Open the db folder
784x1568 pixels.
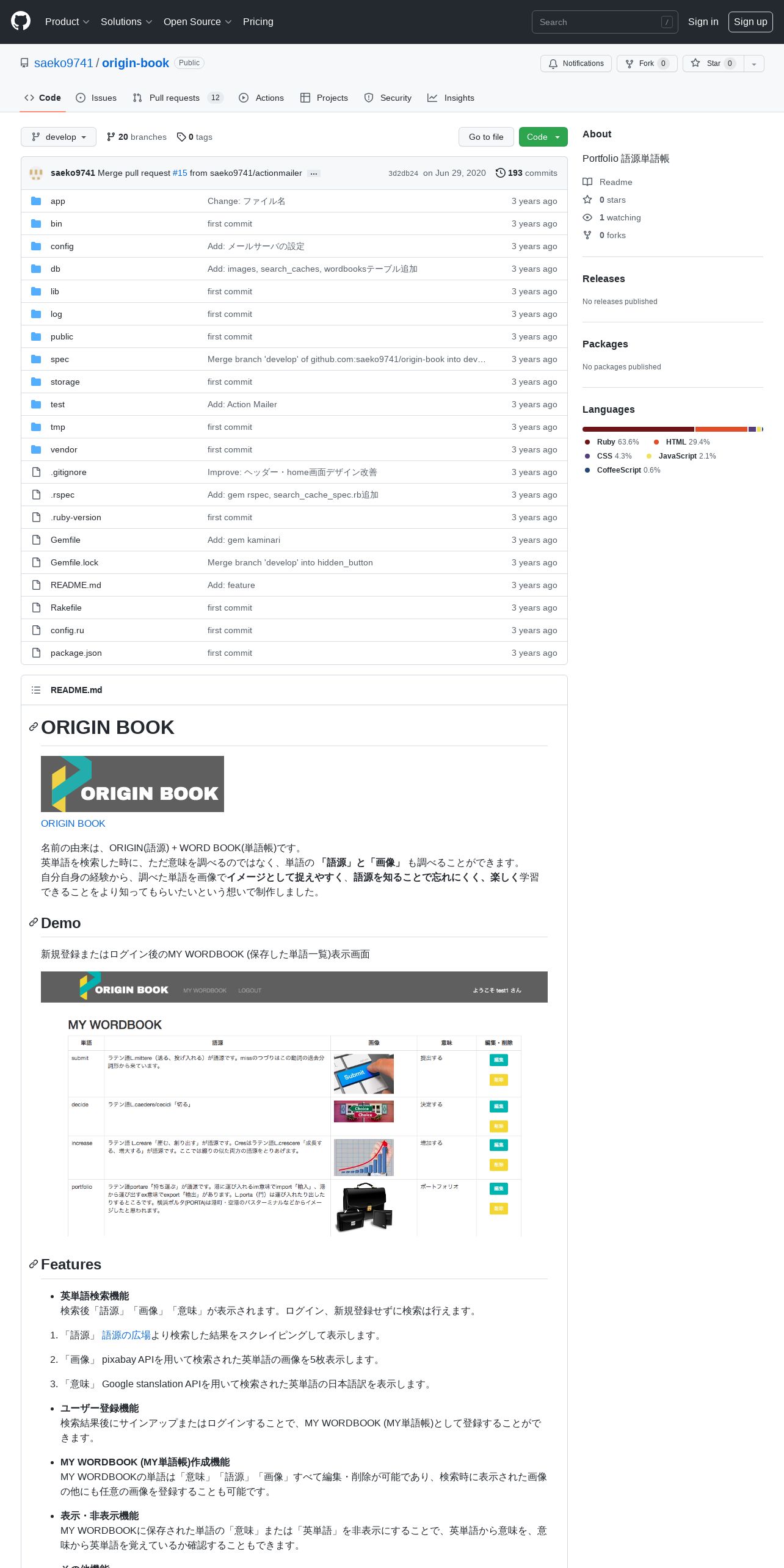tap(56, 269)
